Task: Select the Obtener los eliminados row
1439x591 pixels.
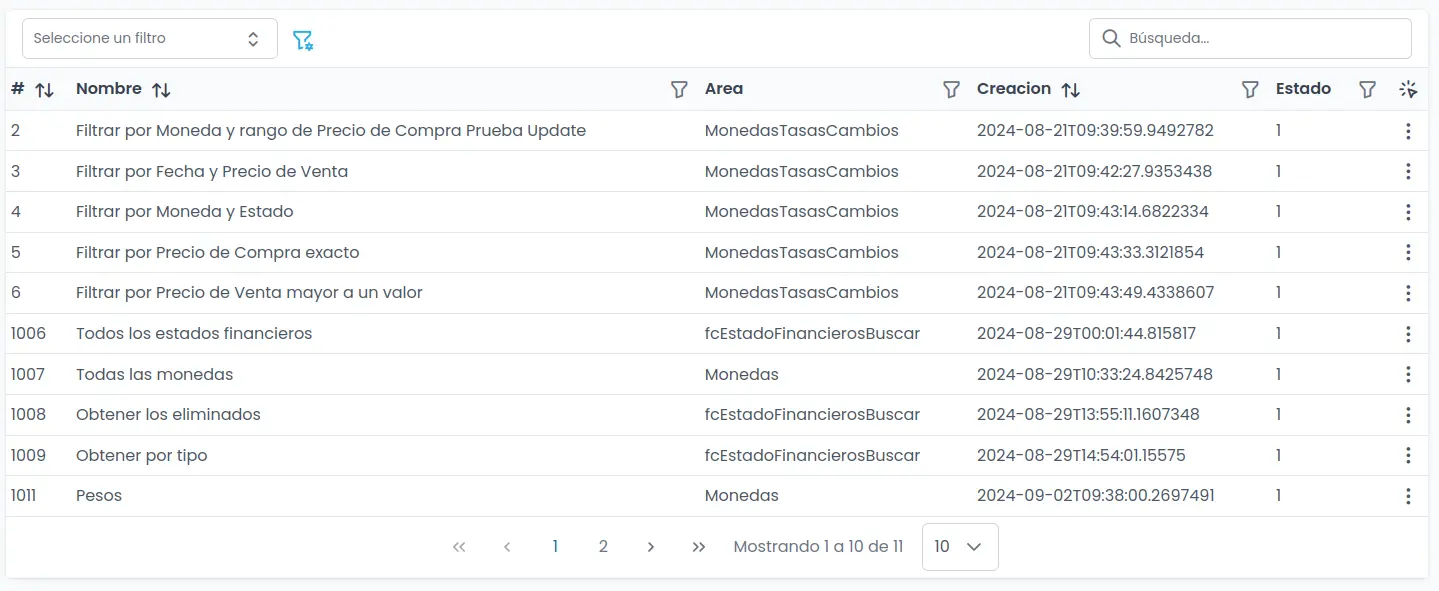Action: tap(168, 415)
